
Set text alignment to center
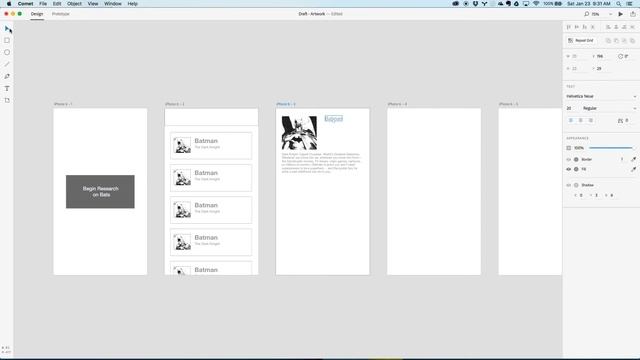pyautogui.click(x=580, y=120)
